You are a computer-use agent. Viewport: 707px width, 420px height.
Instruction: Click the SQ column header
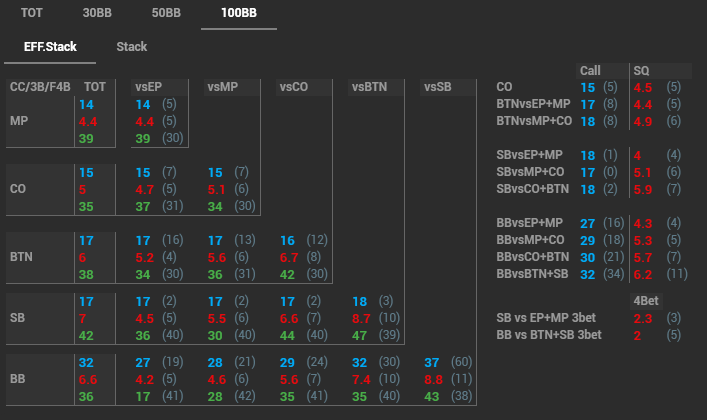click(x=641, y=71)
